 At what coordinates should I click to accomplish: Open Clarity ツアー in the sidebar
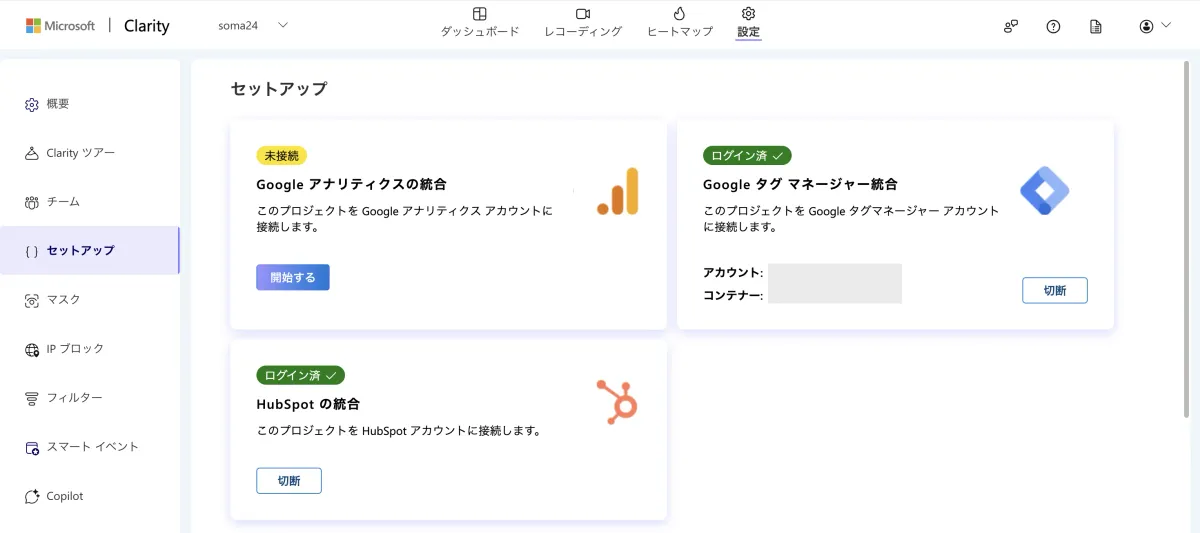click(90, 153)
